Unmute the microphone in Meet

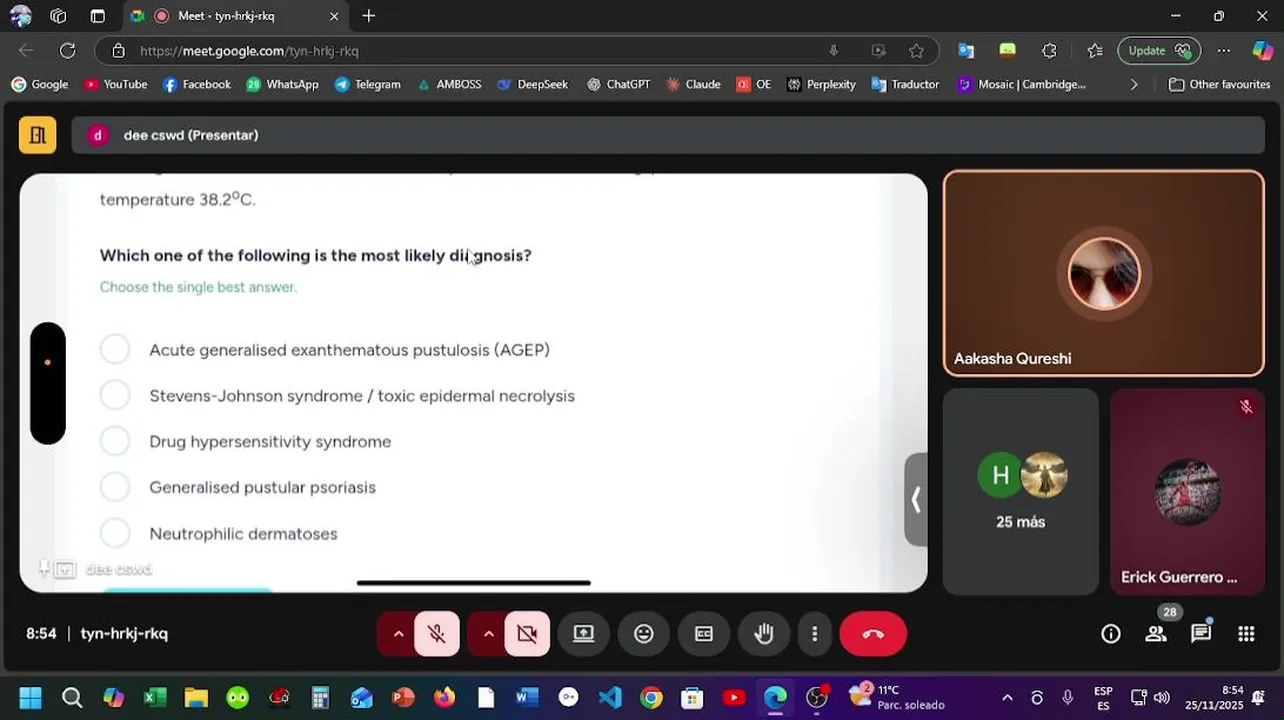pyautogui.click(x=437, y=634)
